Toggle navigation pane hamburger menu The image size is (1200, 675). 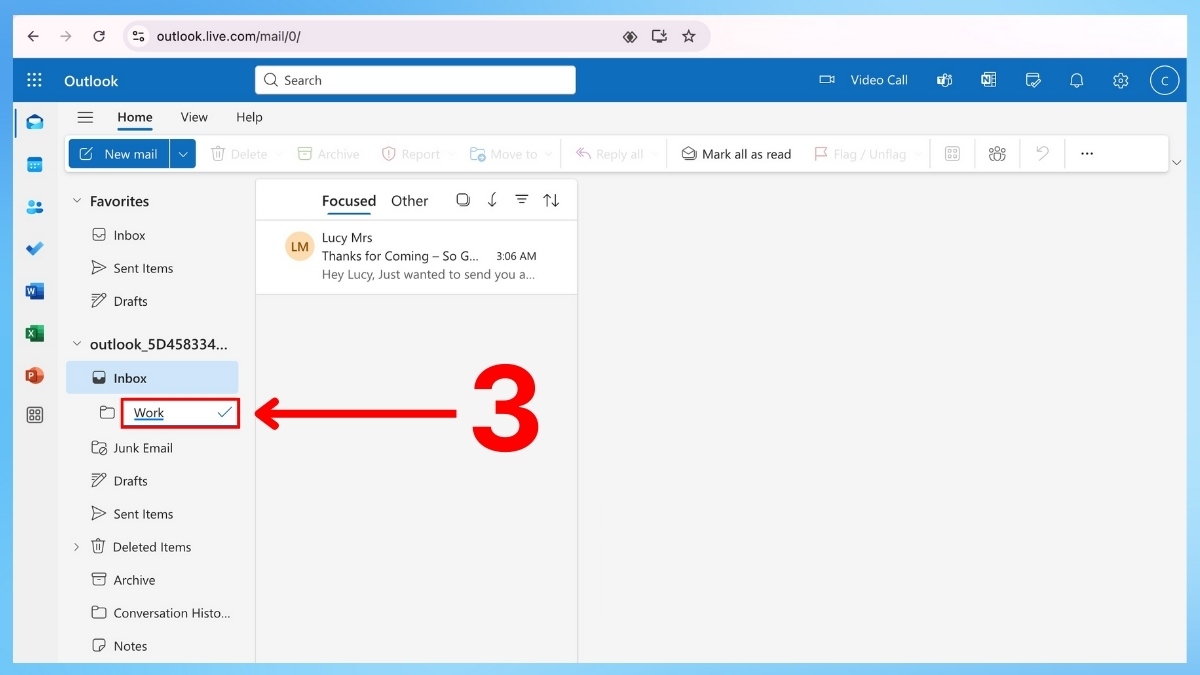click(x=85, y=117)
